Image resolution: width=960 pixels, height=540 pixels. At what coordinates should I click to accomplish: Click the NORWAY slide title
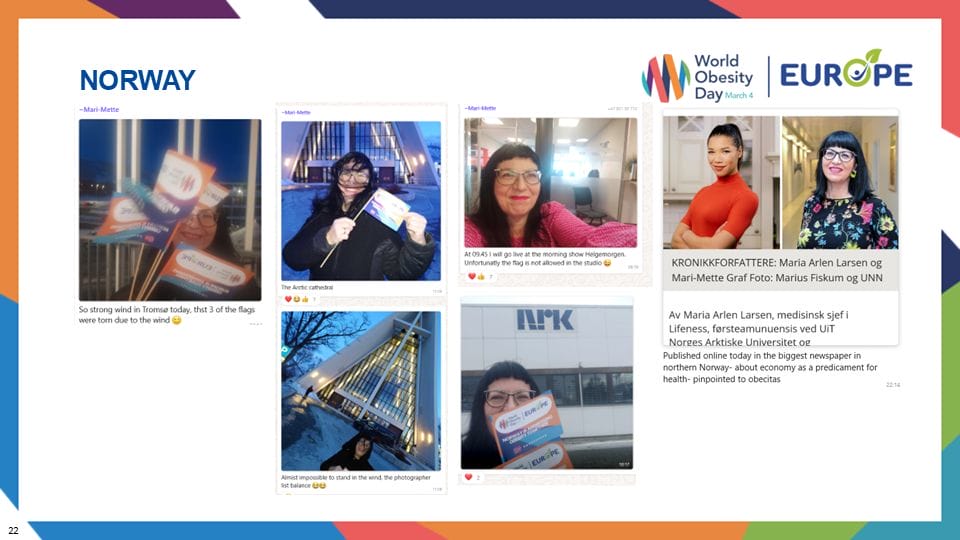tap(137, 80)
